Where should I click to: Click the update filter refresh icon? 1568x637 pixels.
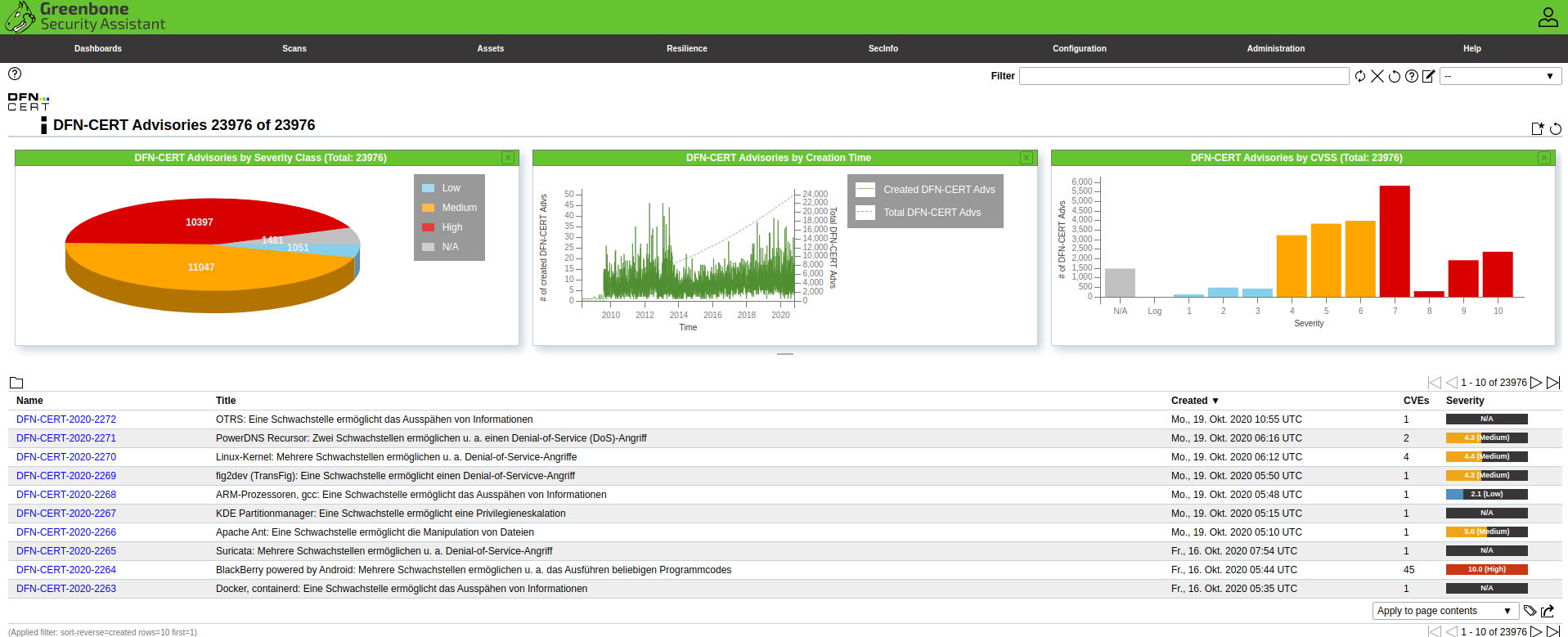(1359, 76)
